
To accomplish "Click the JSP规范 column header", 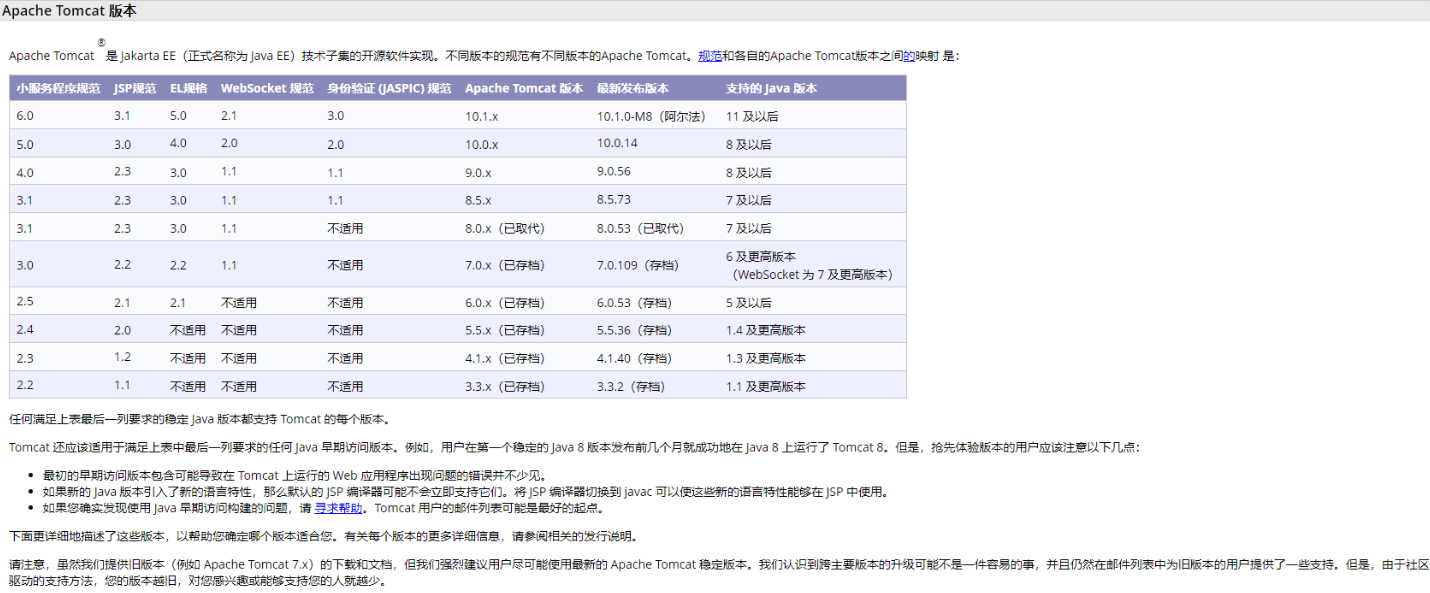I will click(x=135, y=88).
